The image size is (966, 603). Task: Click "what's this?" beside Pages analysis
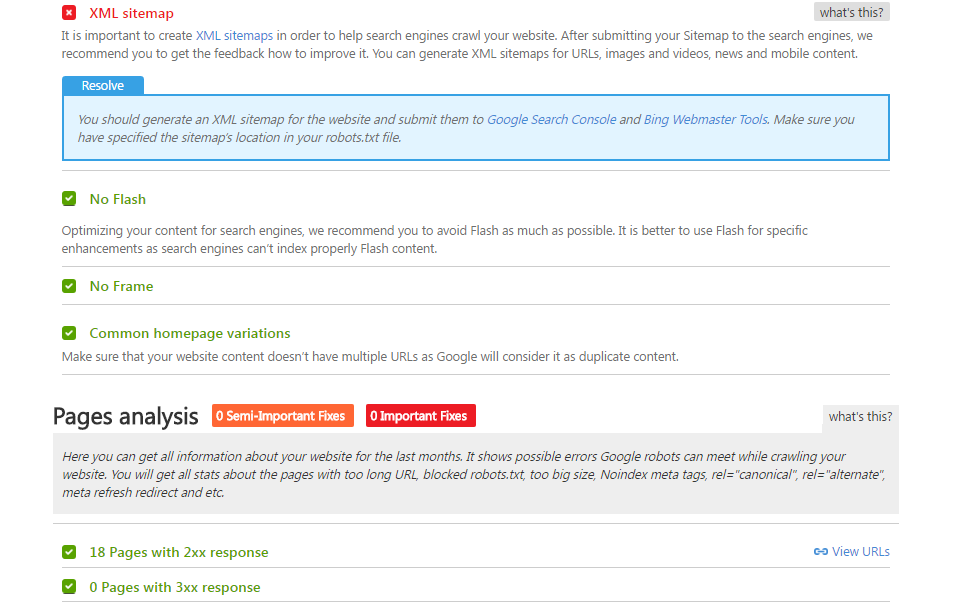(x=860, y=417)
